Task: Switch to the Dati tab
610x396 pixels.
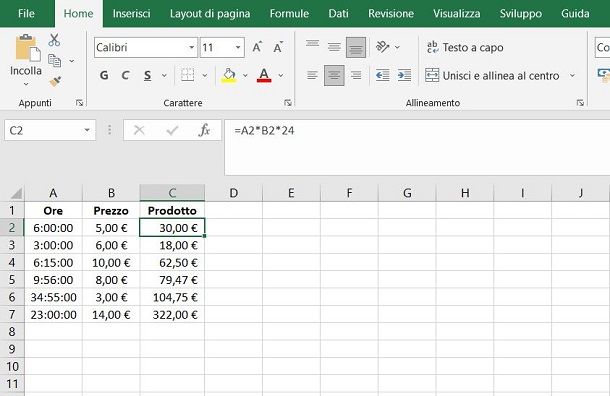Action: click(338, 14)
